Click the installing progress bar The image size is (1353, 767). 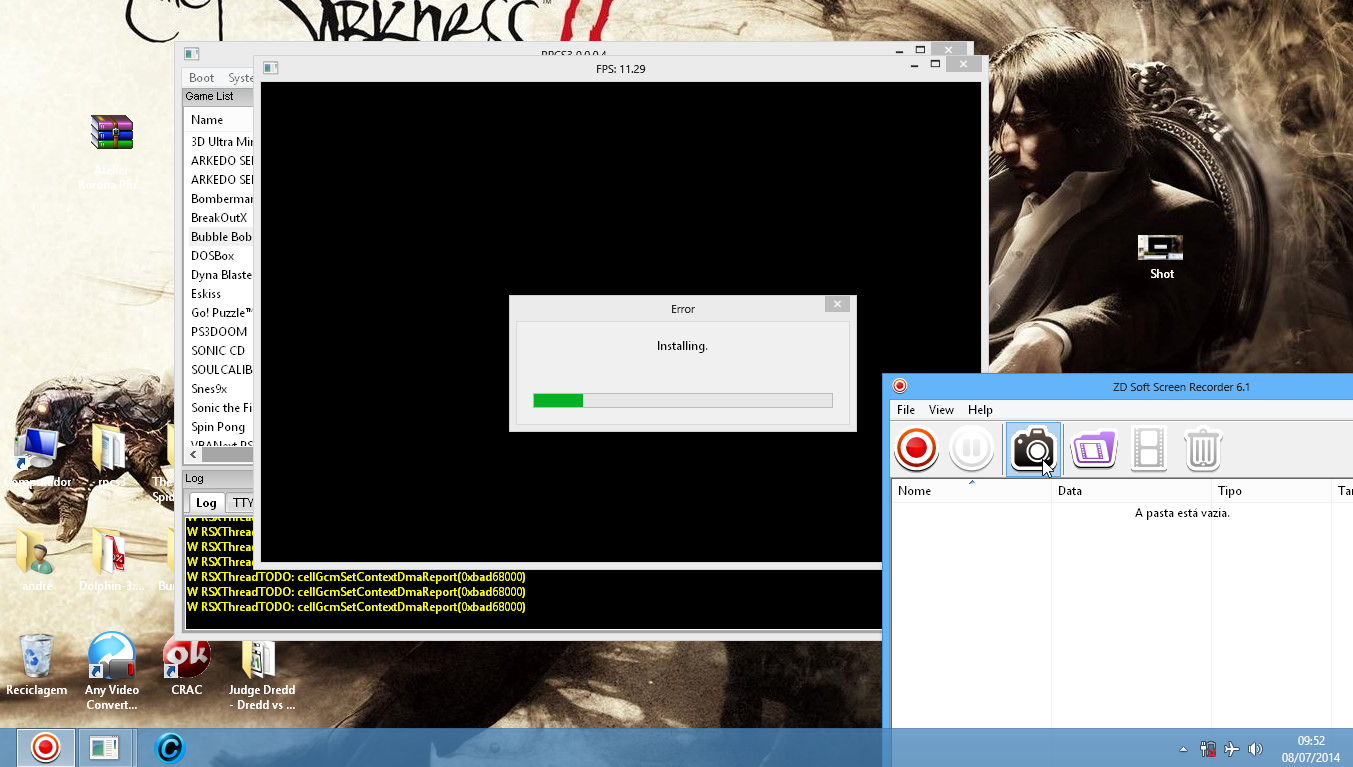[682, 400]
